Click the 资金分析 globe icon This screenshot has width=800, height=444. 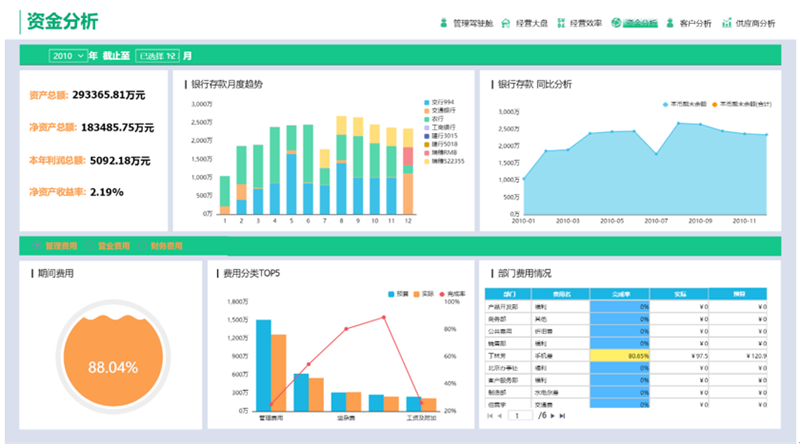[x=616, y=22]
